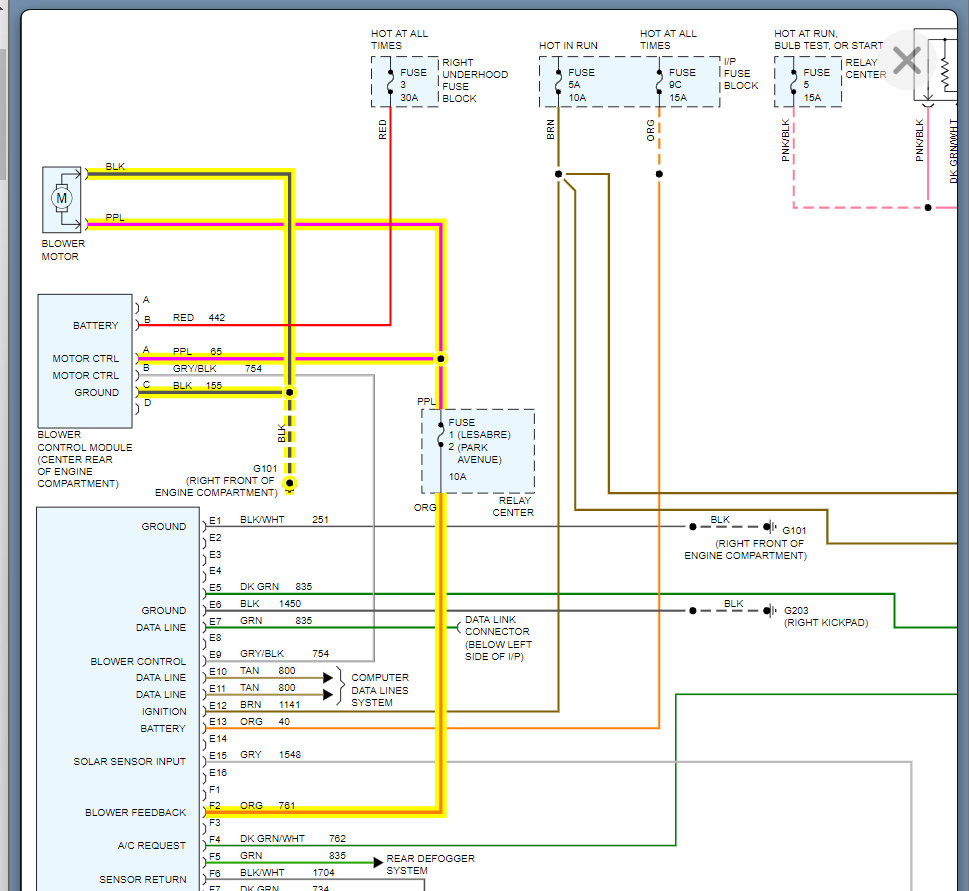Close the wiring diagram image viewer
The width and height of the screenshot is (969, 891).
[906, 61]
